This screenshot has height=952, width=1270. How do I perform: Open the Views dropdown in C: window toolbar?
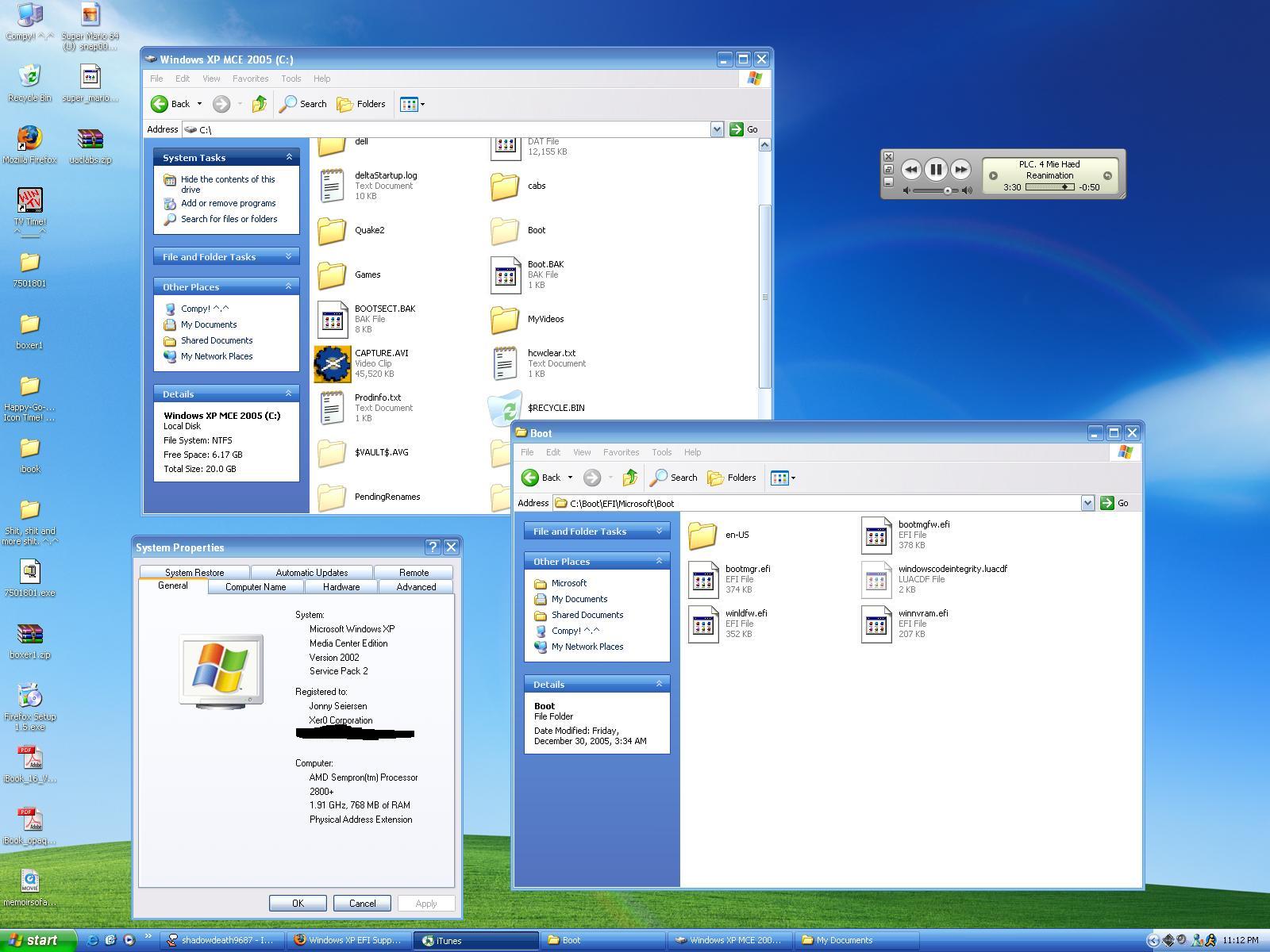click(x=412, y=104)
